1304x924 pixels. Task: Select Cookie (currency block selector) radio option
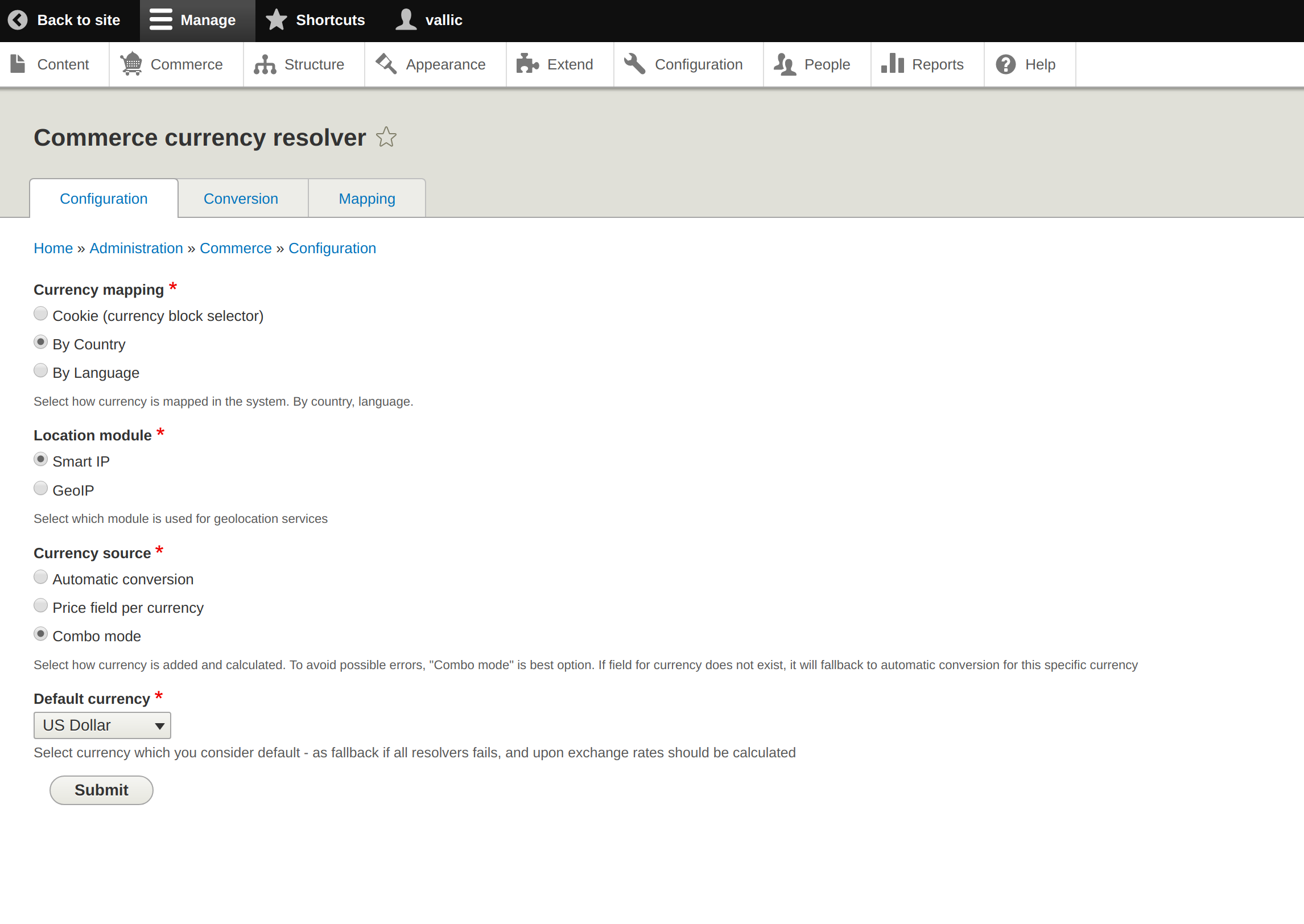click(40, 313)
